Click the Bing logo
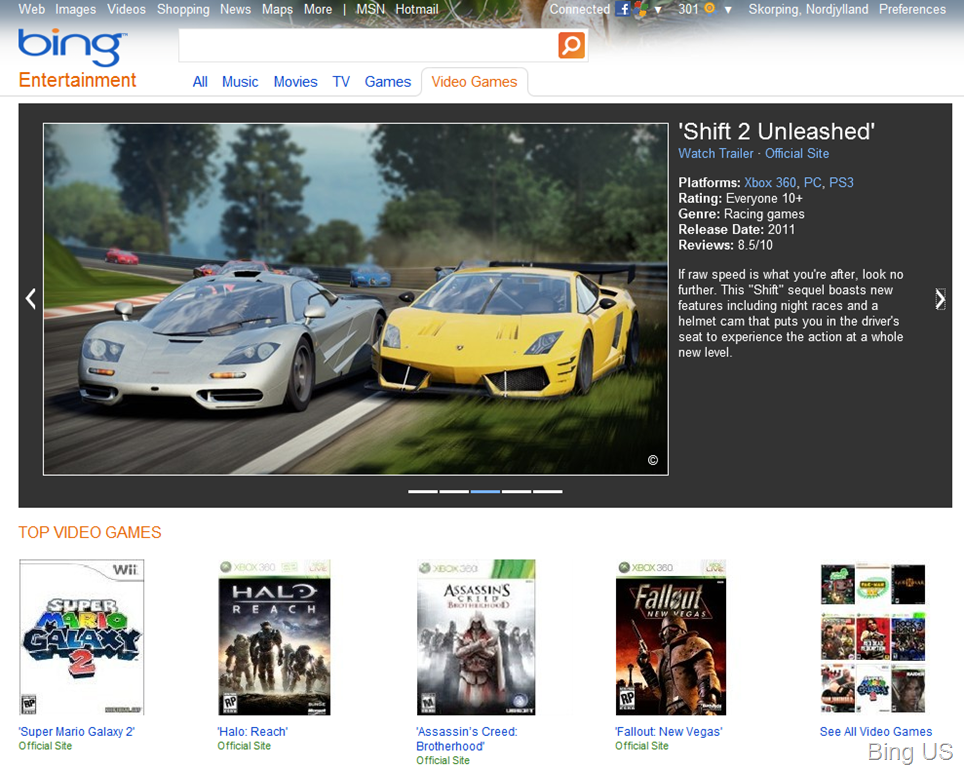The width and height of the screenshot is (964, 768). [73, 47]
